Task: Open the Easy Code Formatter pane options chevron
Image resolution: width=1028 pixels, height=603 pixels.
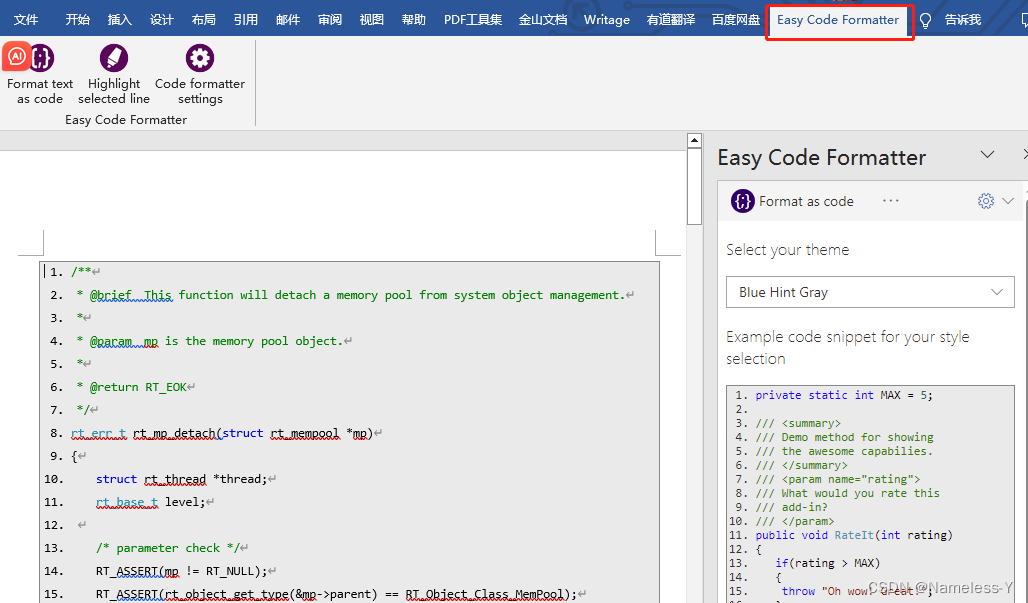Action: (x=987, y=155)
